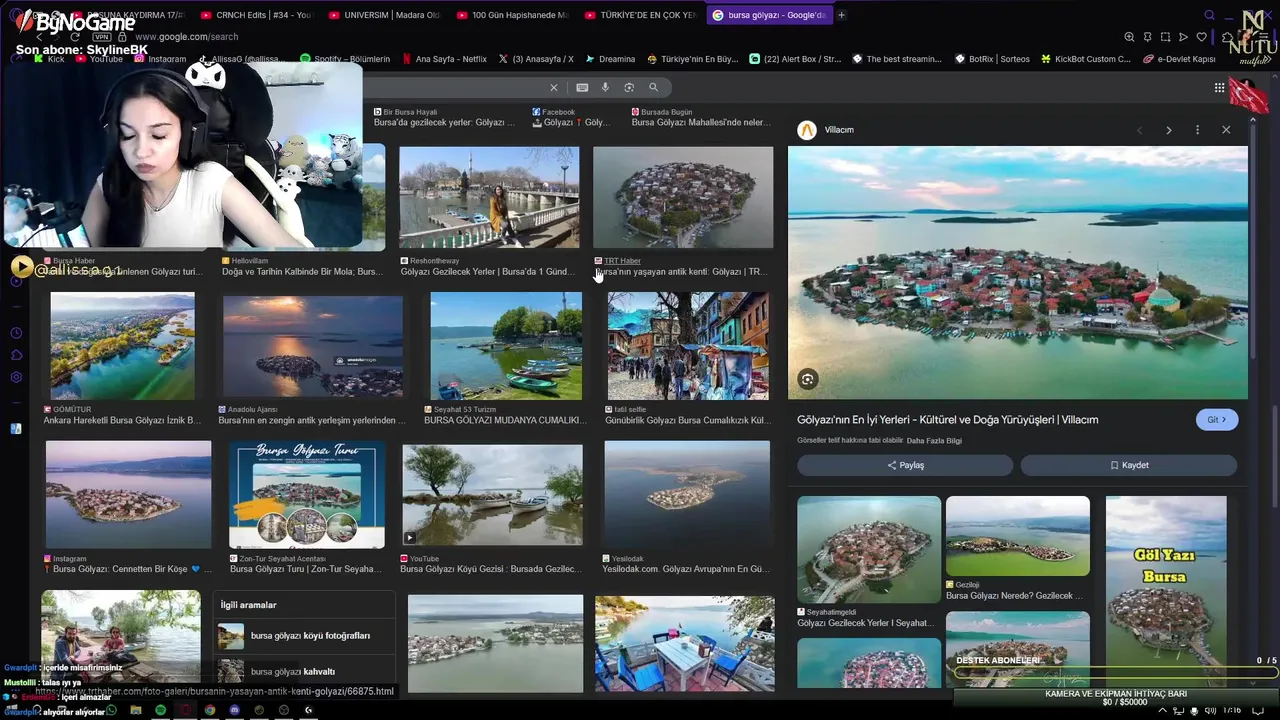1280x720 pixels.
Task: Click the Git button to visit Villacım
Action: click(1216, 420)
